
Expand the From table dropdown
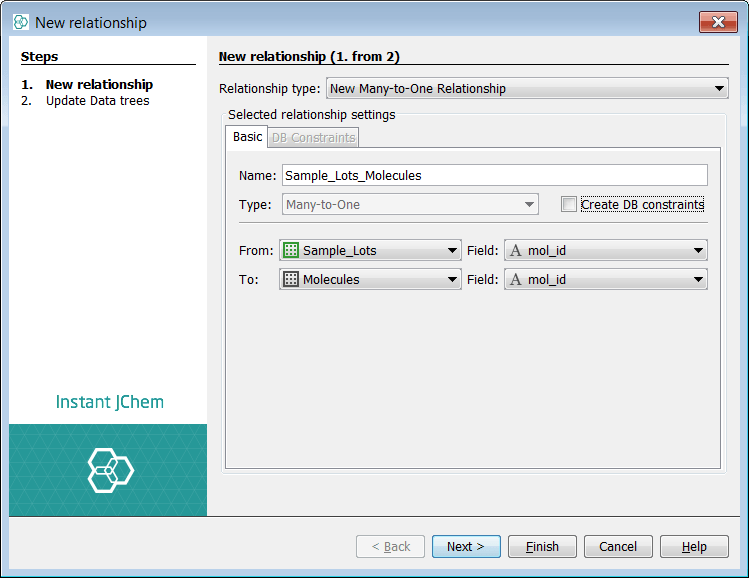453,251
